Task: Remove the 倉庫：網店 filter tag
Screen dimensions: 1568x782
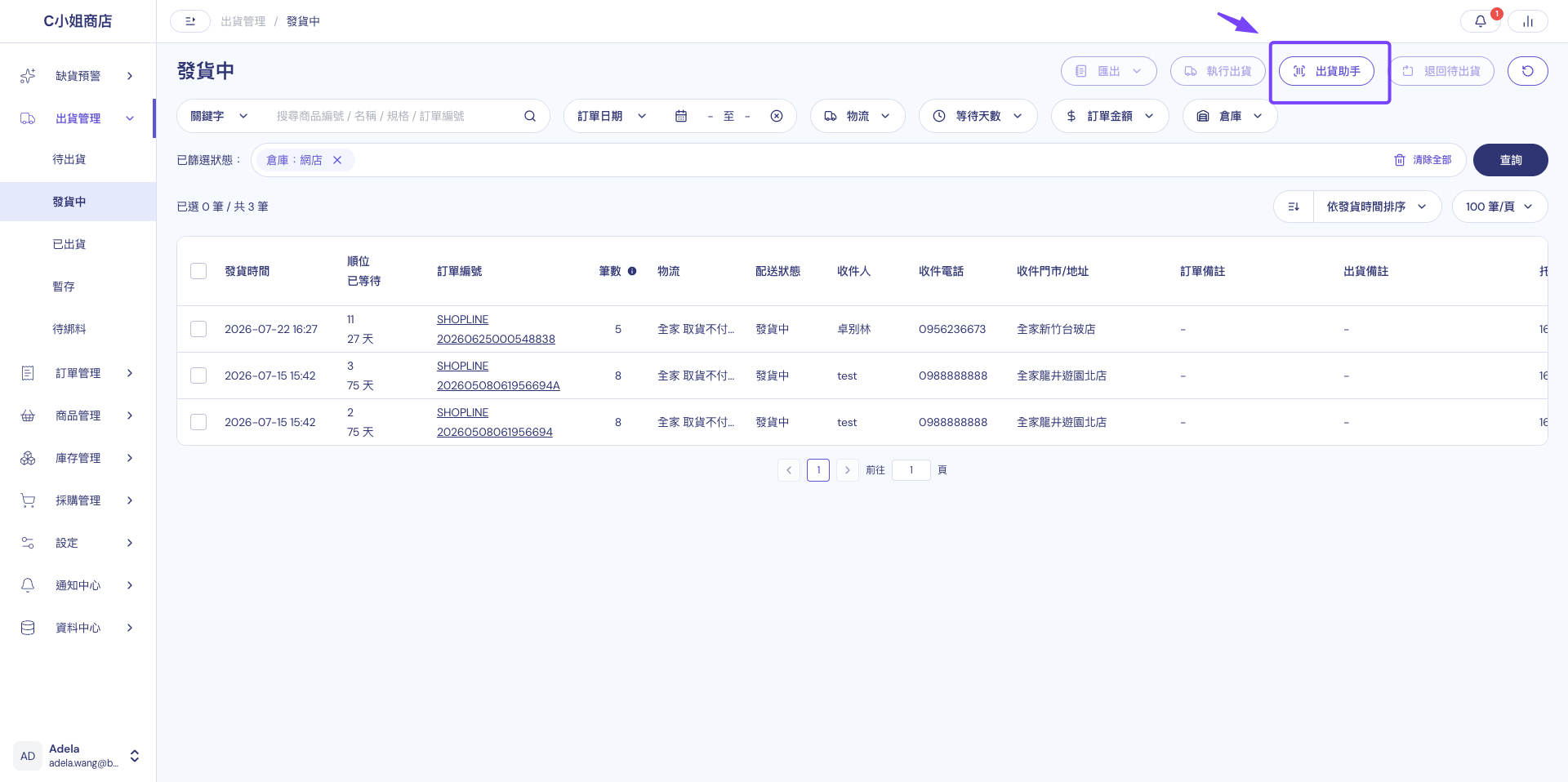Action: (337, 160)
